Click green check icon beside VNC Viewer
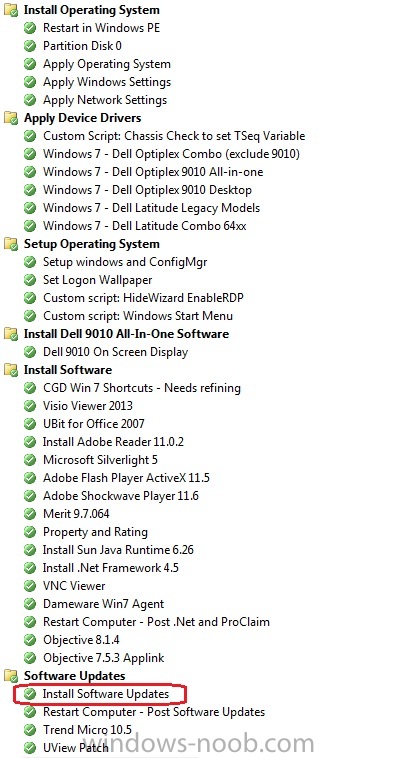This screenshot has height=758, width=397. click(x=30, y=586)
